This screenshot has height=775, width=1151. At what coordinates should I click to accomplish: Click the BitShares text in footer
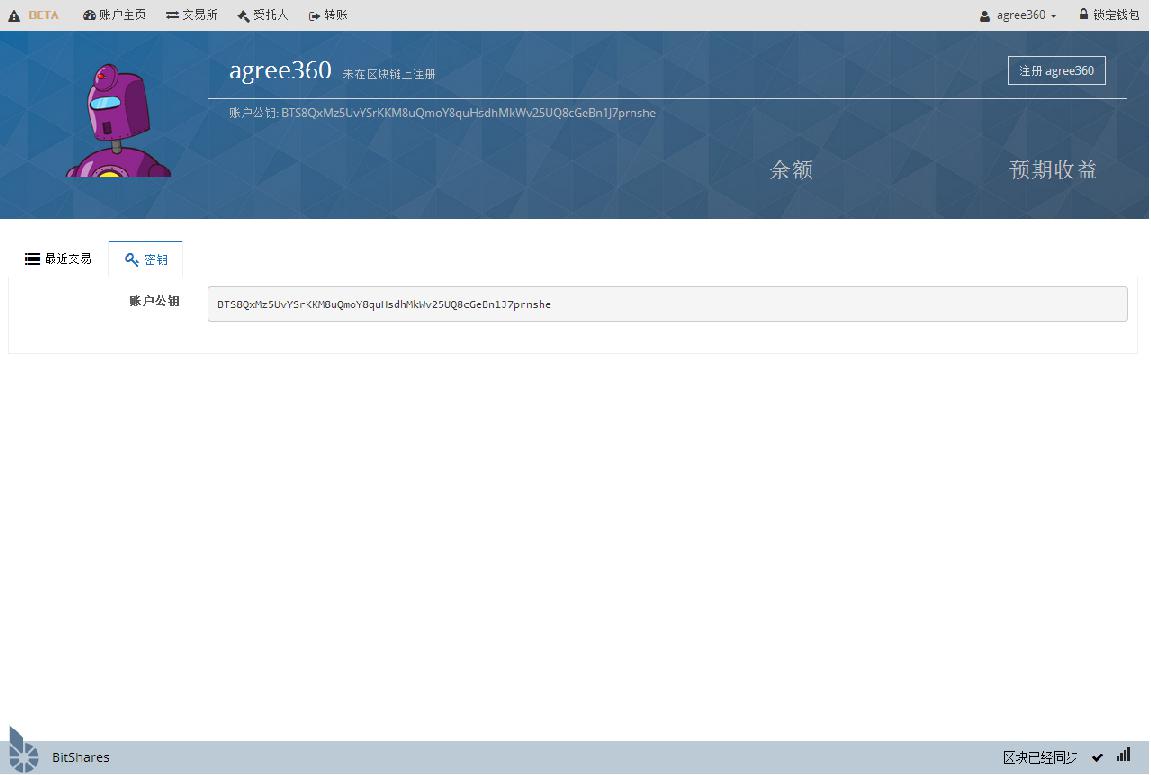[x=81, y=758]
